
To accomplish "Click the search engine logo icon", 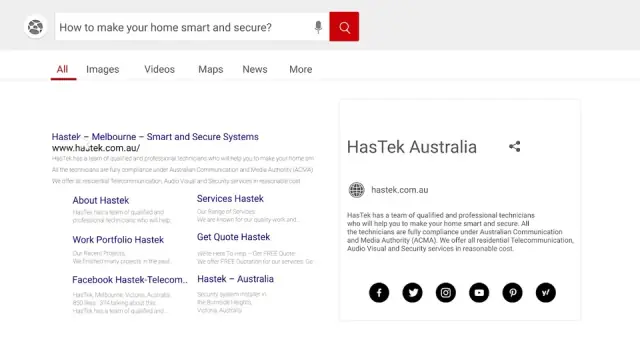I will [36, 27].
